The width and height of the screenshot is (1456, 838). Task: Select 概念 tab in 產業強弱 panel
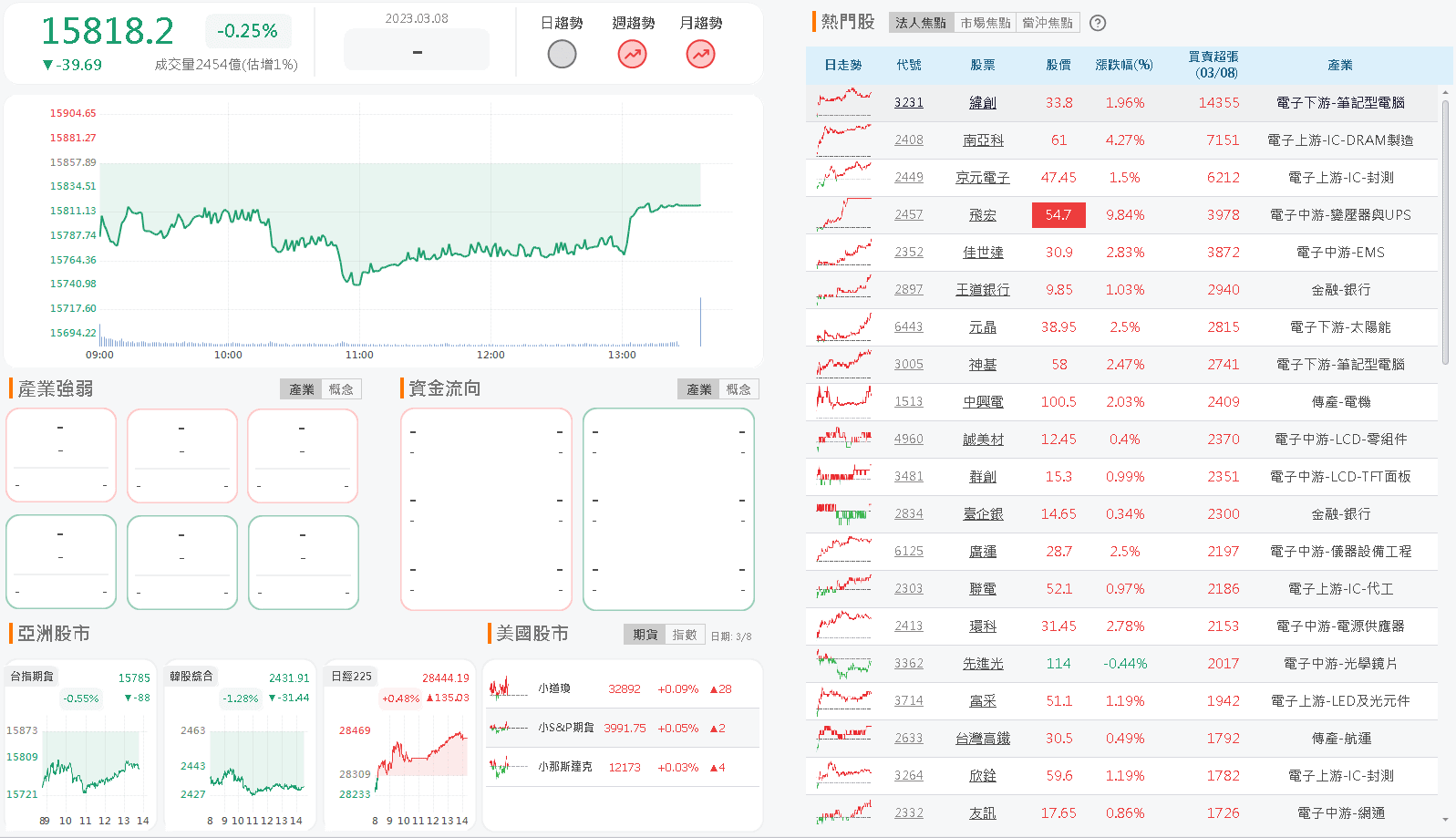pyautogui.click(x=342, y=389)
